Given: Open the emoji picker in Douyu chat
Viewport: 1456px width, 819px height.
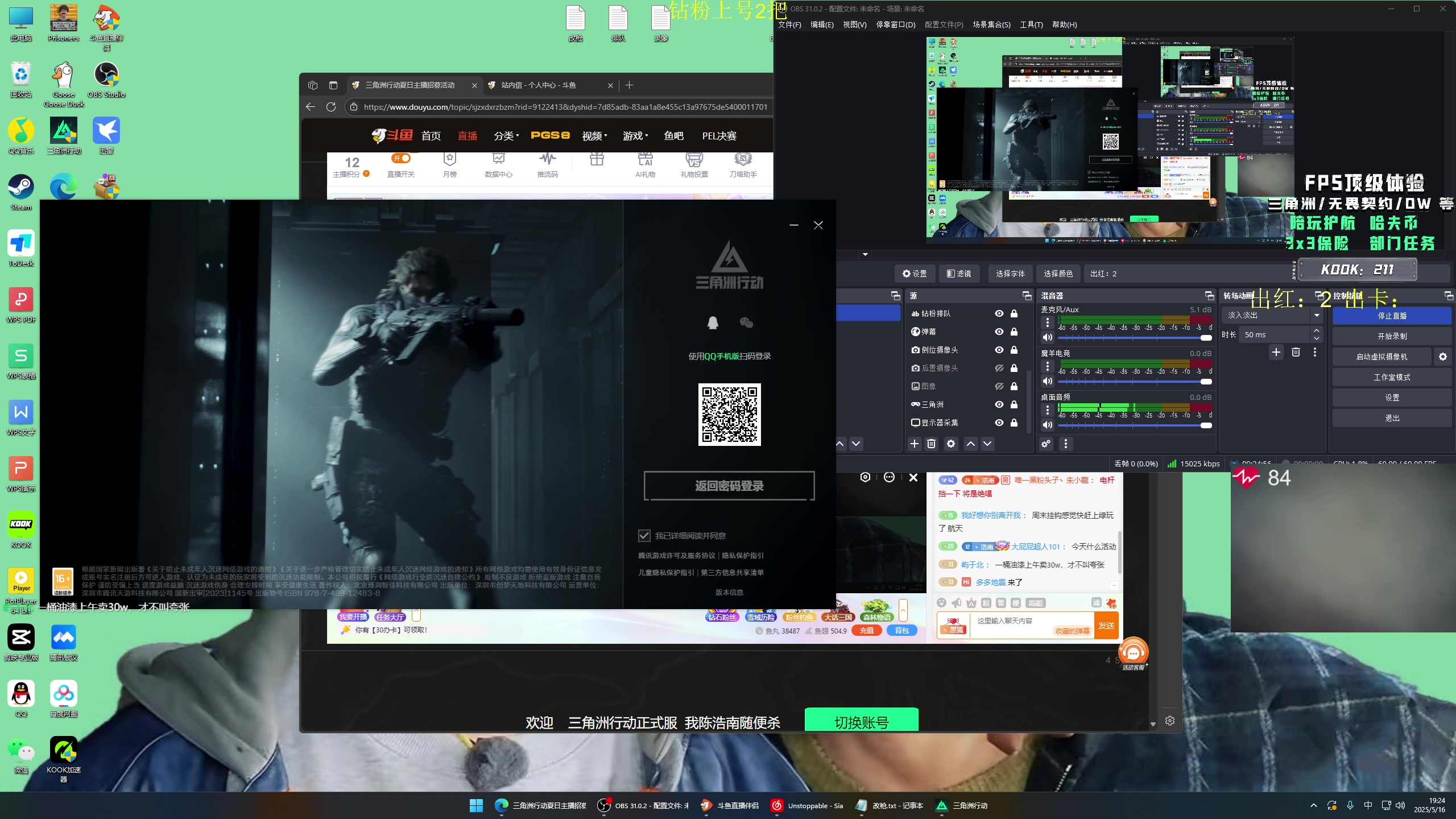Looking at the screenshot, I should 942,603.
